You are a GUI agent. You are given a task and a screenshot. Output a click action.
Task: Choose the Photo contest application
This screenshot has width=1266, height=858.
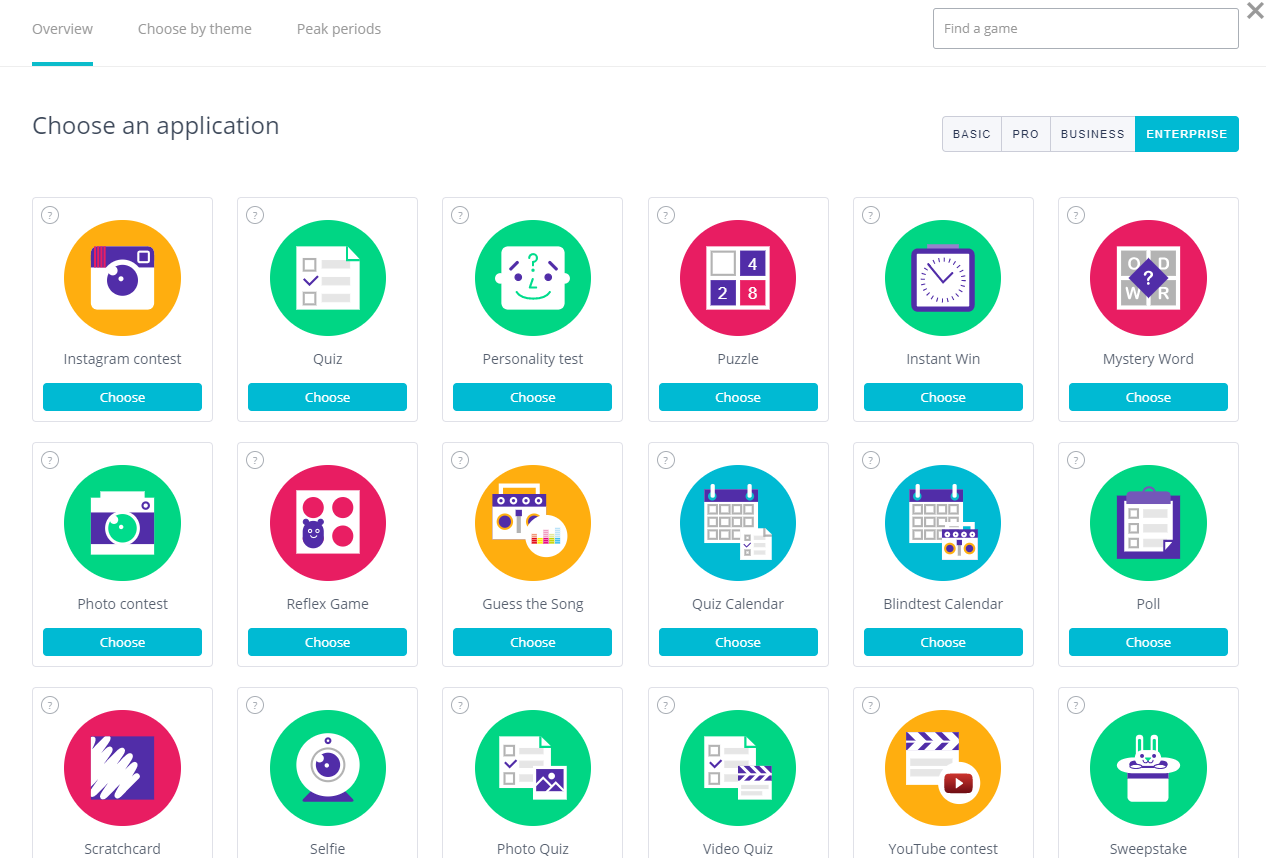coord(122,642)
